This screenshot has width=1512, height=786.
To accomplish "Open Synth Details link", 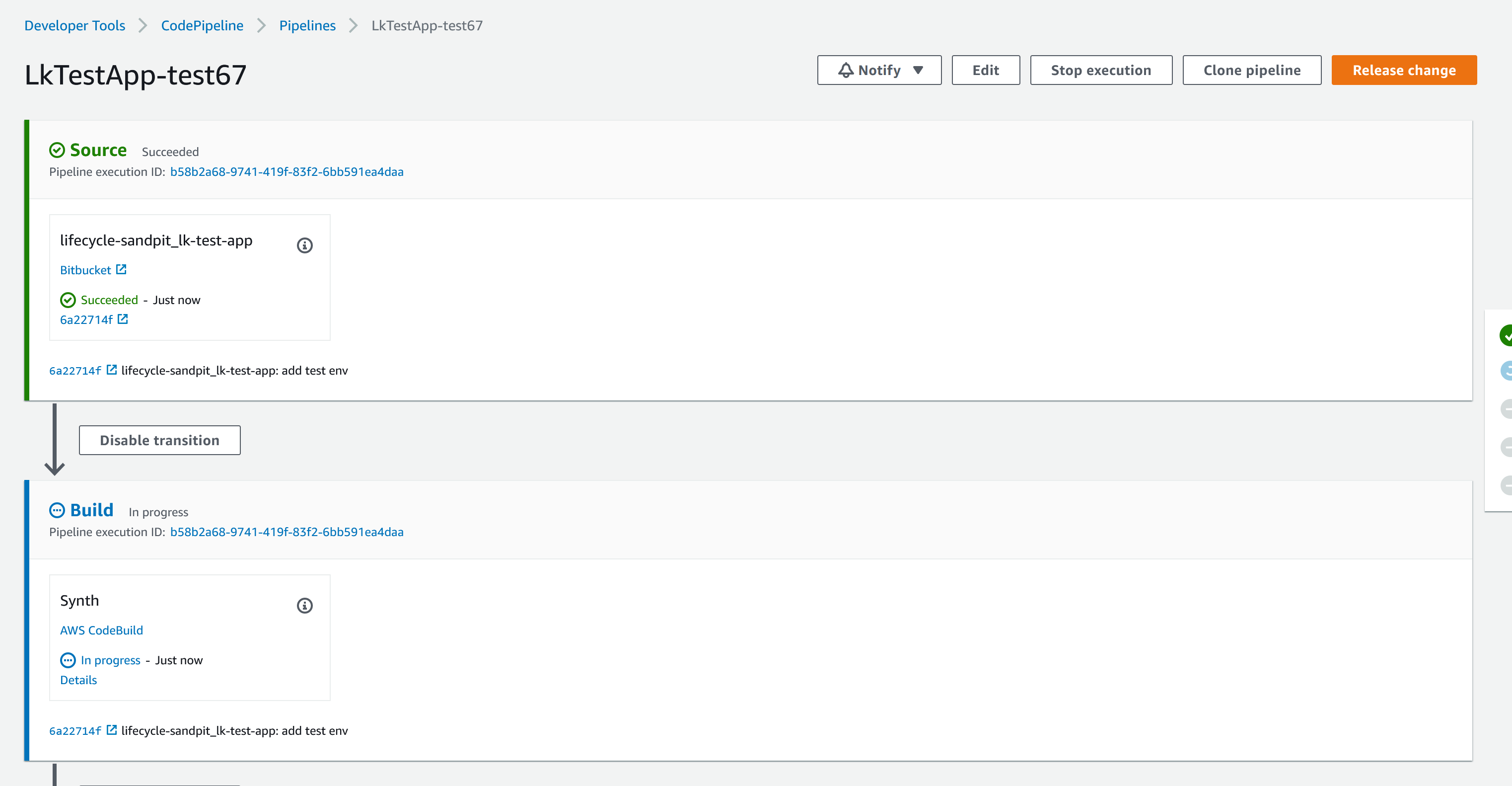I will coord(78,680).
